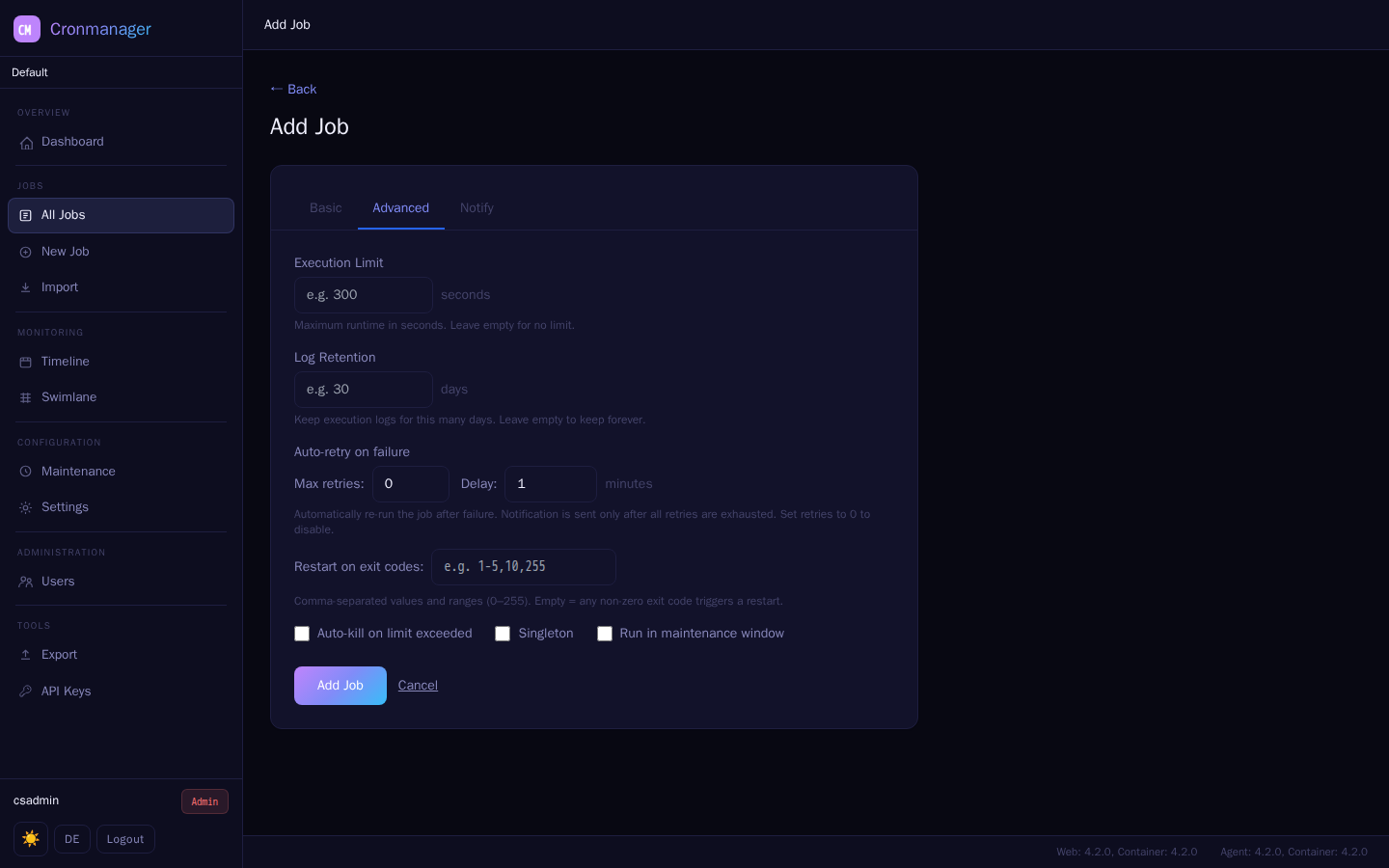Click the Delay minutes input

click(x=551, y=484)
